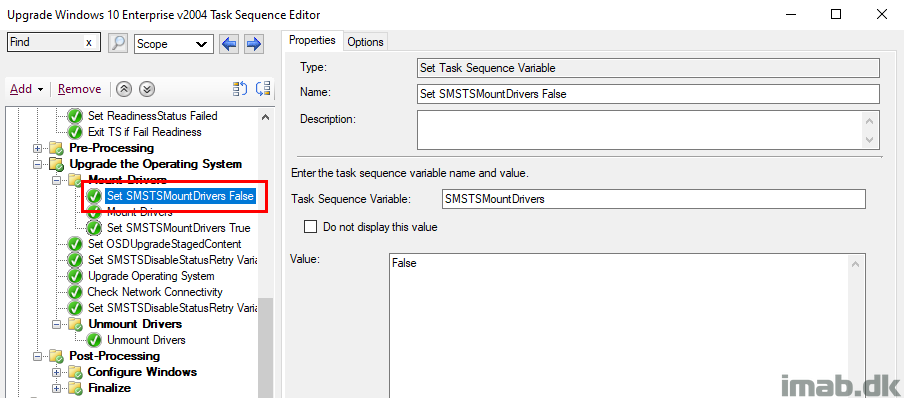Click the read-only Type field
904x398 pixels.
click(648, 68)
